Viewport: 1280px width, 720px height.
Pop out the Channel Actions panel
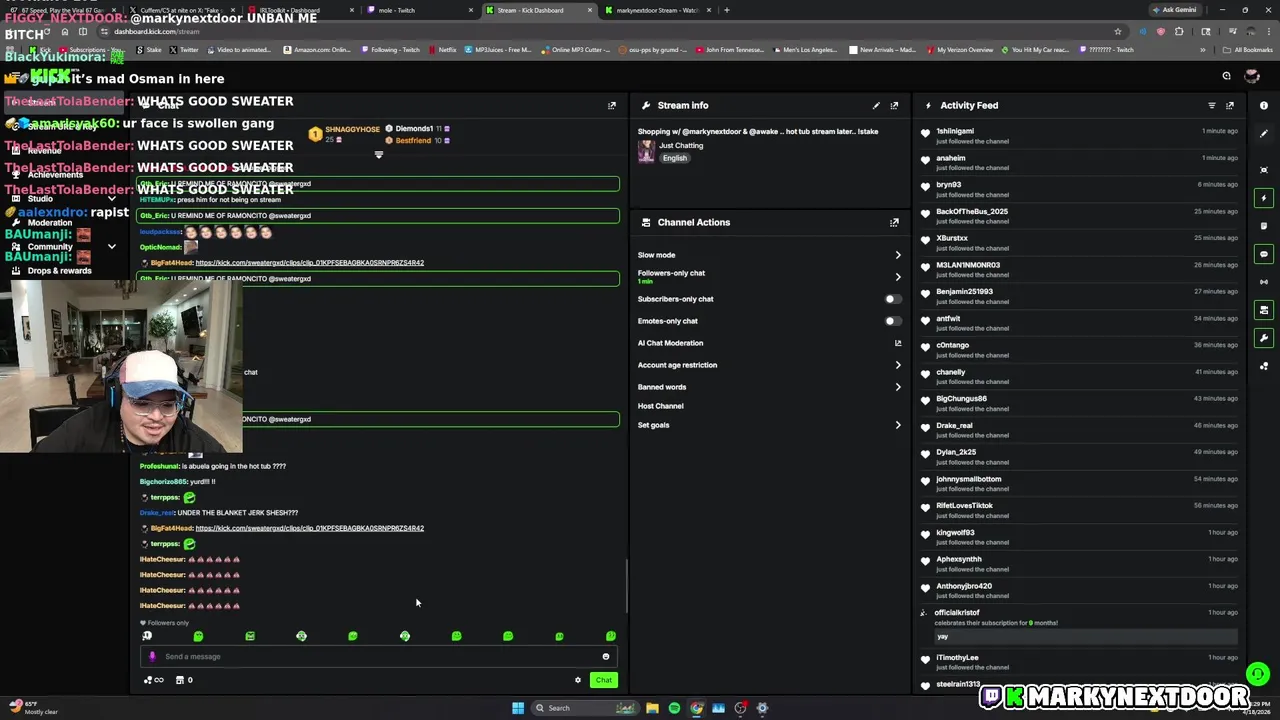(x=894, y=222)
